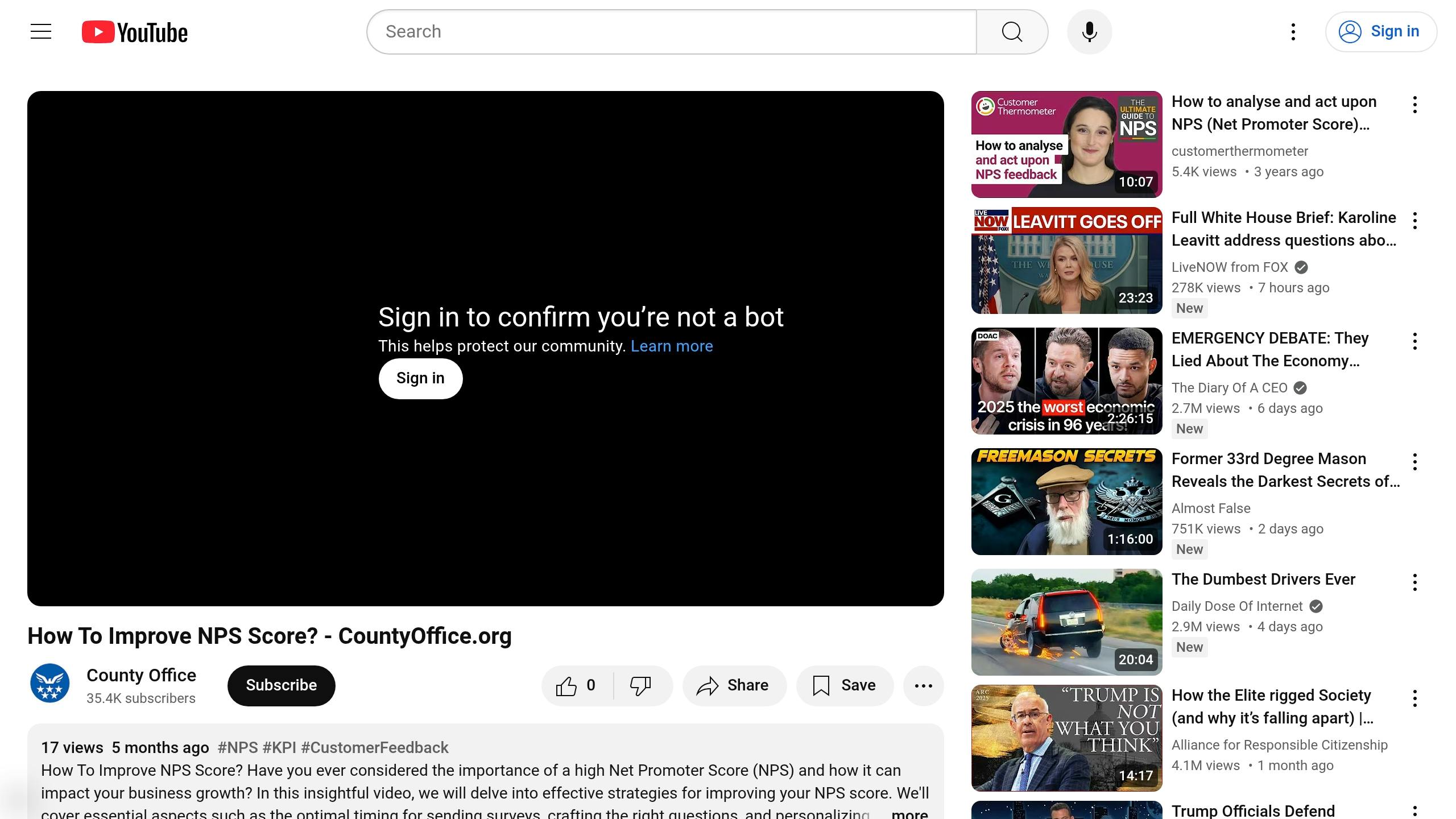The width and height of the screenshot is (1456, 819).
Task: Open County Office channel avatar
Action: [x=49, y=683]
